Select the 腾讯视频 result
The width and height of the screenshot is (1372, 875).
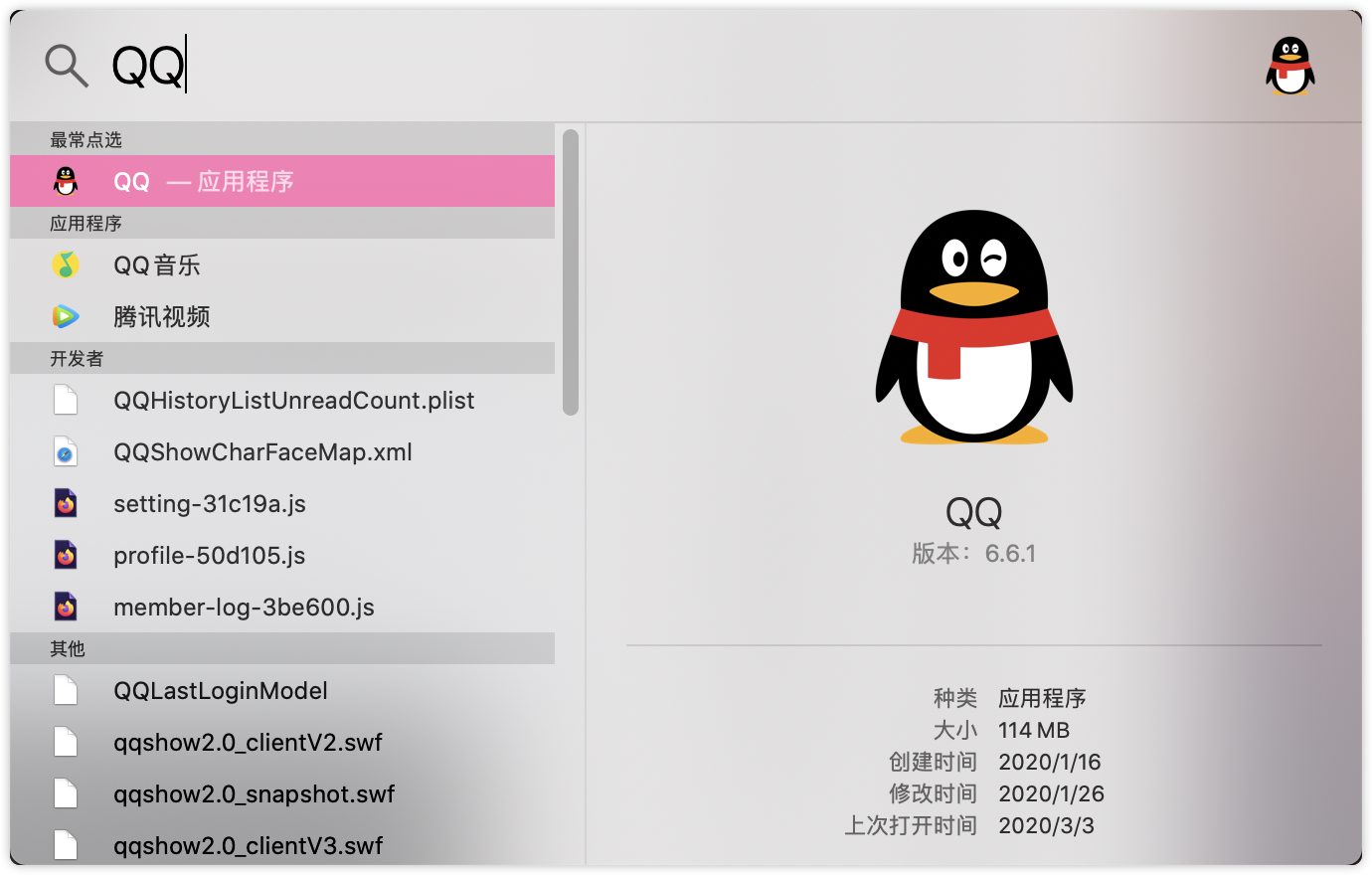pos(282,316)
